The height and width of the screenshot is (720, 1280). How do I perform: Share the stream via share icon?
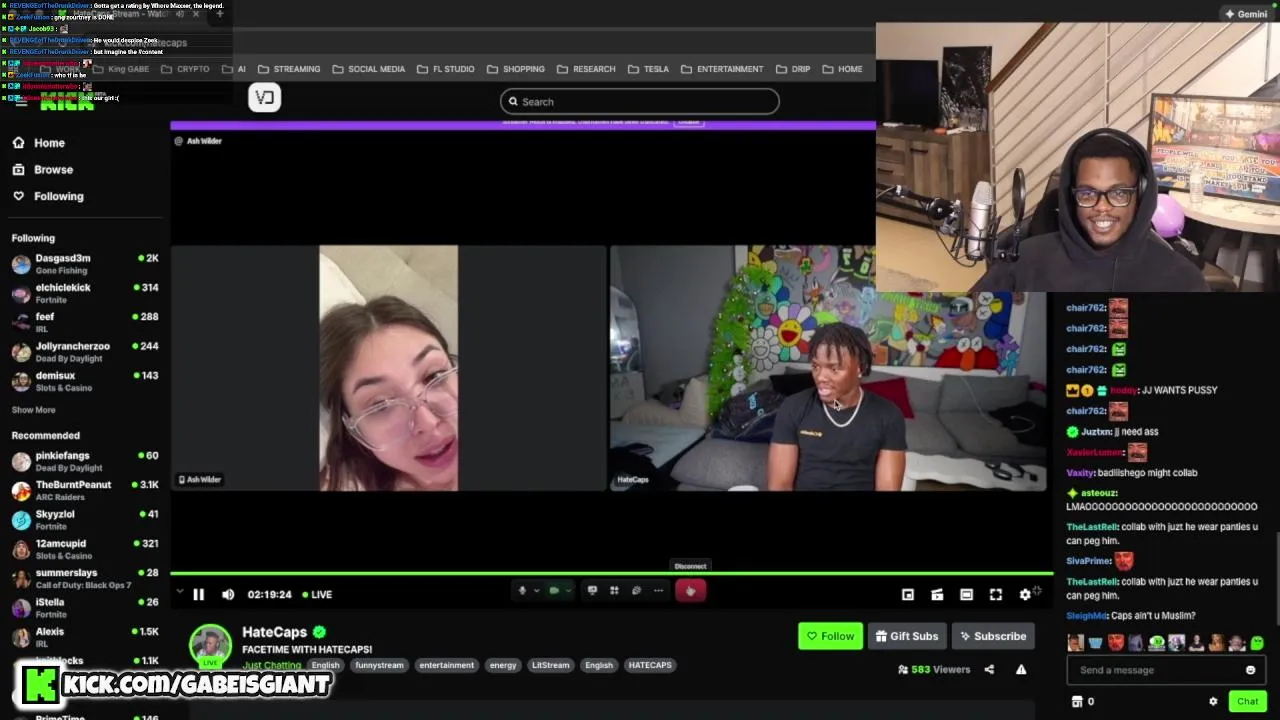989,670
